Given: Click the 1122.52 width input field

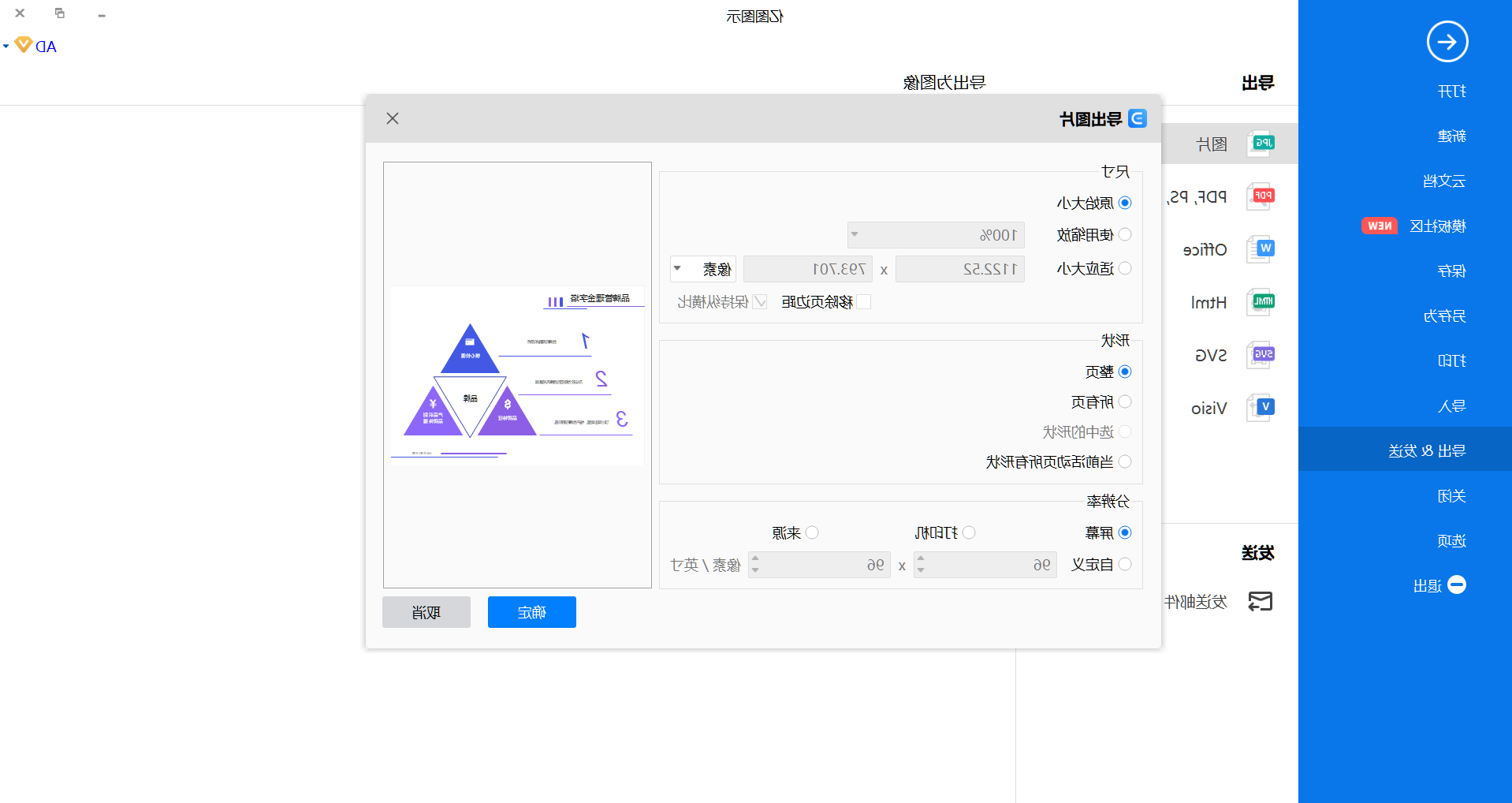Looking at the screenshot, I should (x=960, y=269).
